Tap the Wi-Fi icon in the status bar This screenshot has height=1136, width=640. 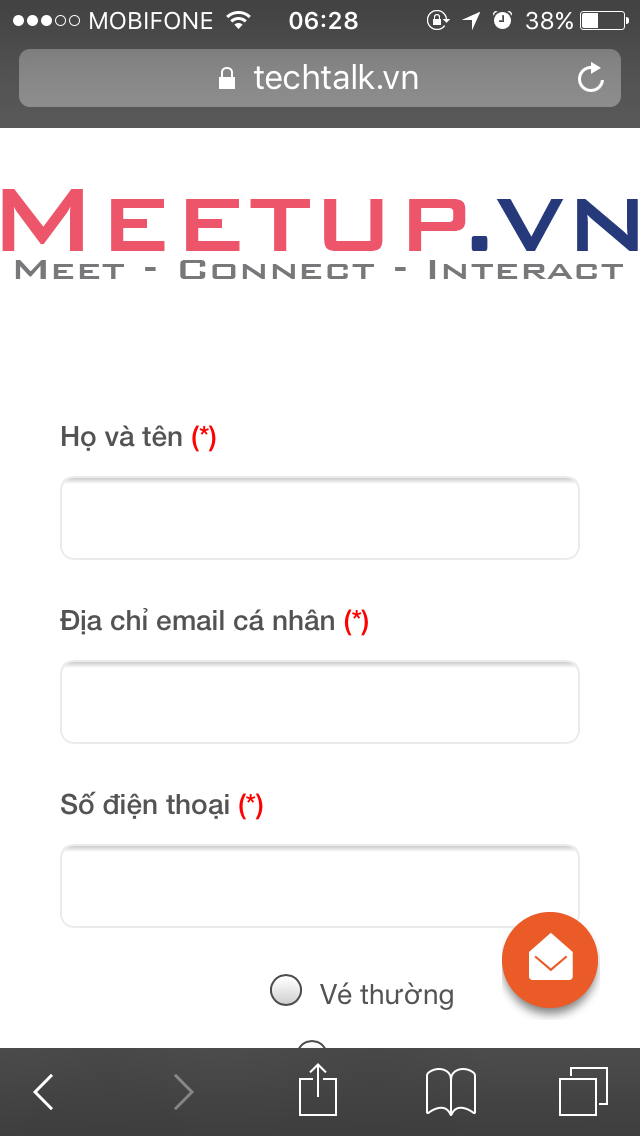[238, 20]
